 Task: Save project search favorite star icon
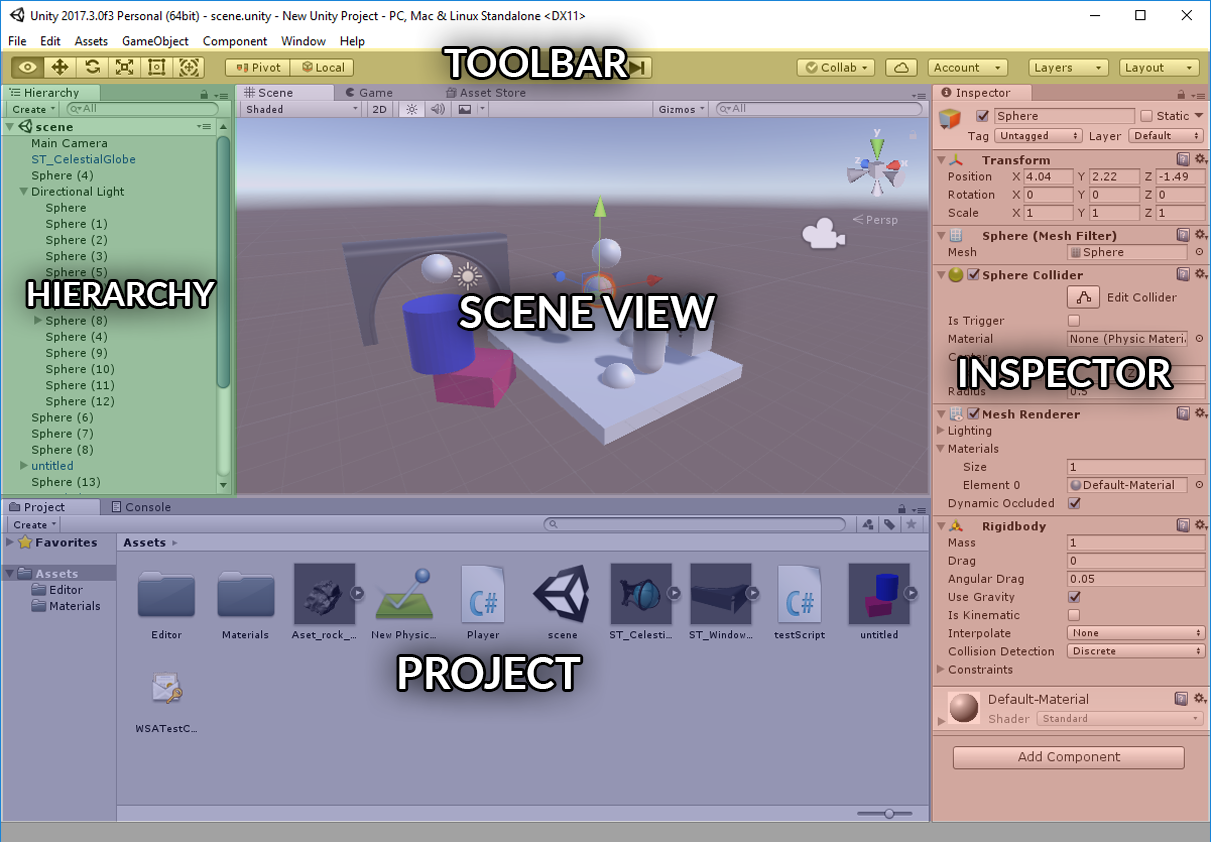911,524
